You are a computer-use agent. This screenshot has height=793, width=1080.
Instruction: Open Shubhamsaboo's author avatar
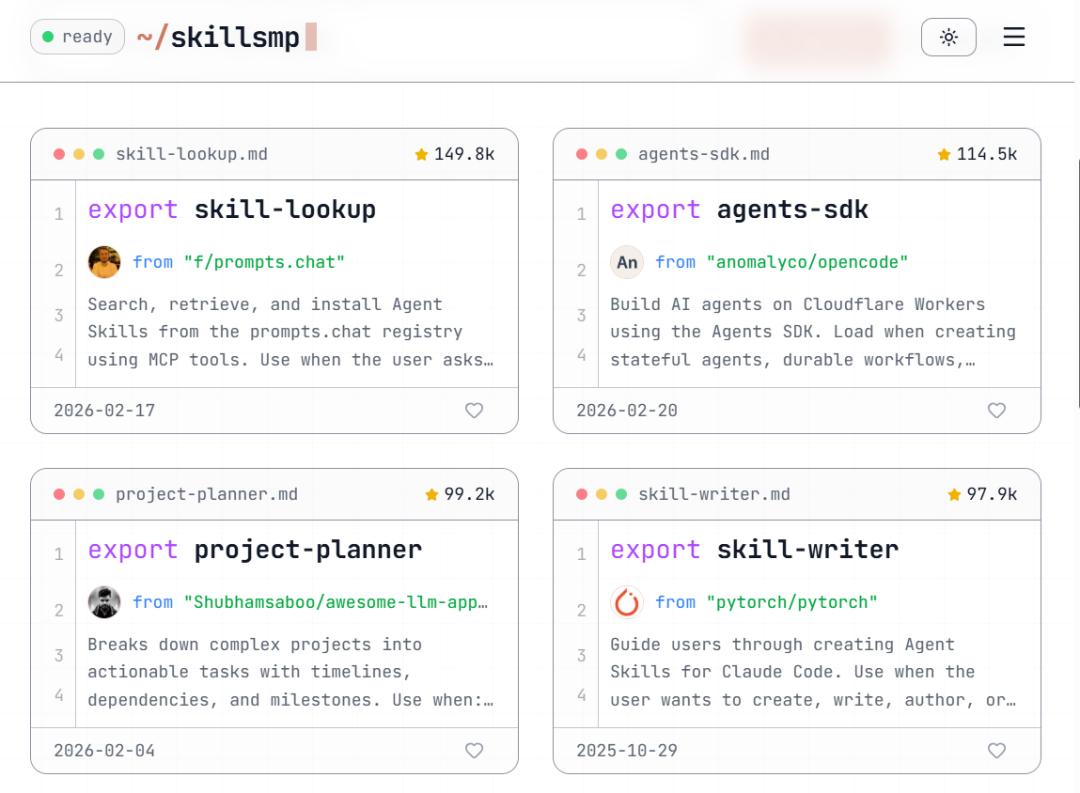coord(104,602)
